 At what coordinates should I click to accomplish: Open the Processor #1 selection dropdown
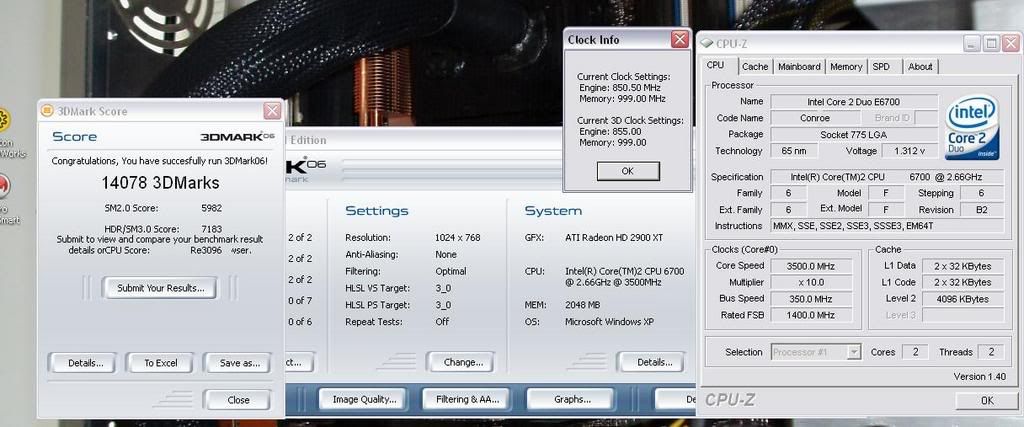click(x=816, y=352)
